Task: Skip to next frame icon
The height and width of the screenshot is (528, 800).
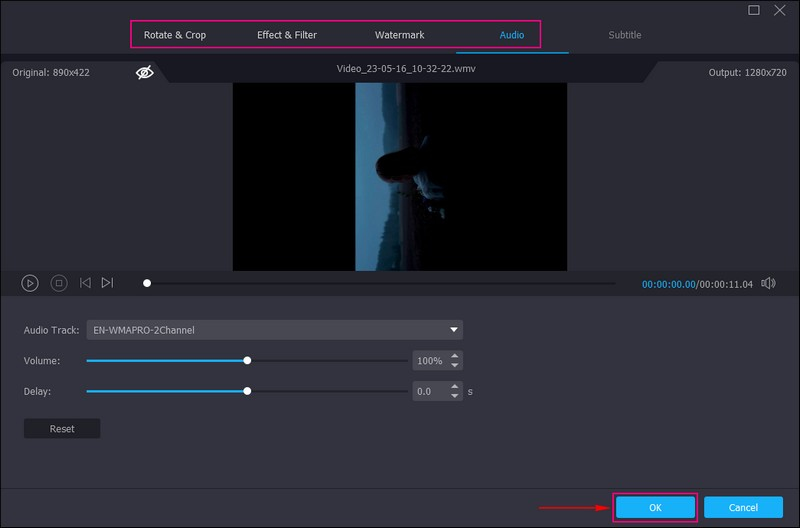Action: point(108,283)
